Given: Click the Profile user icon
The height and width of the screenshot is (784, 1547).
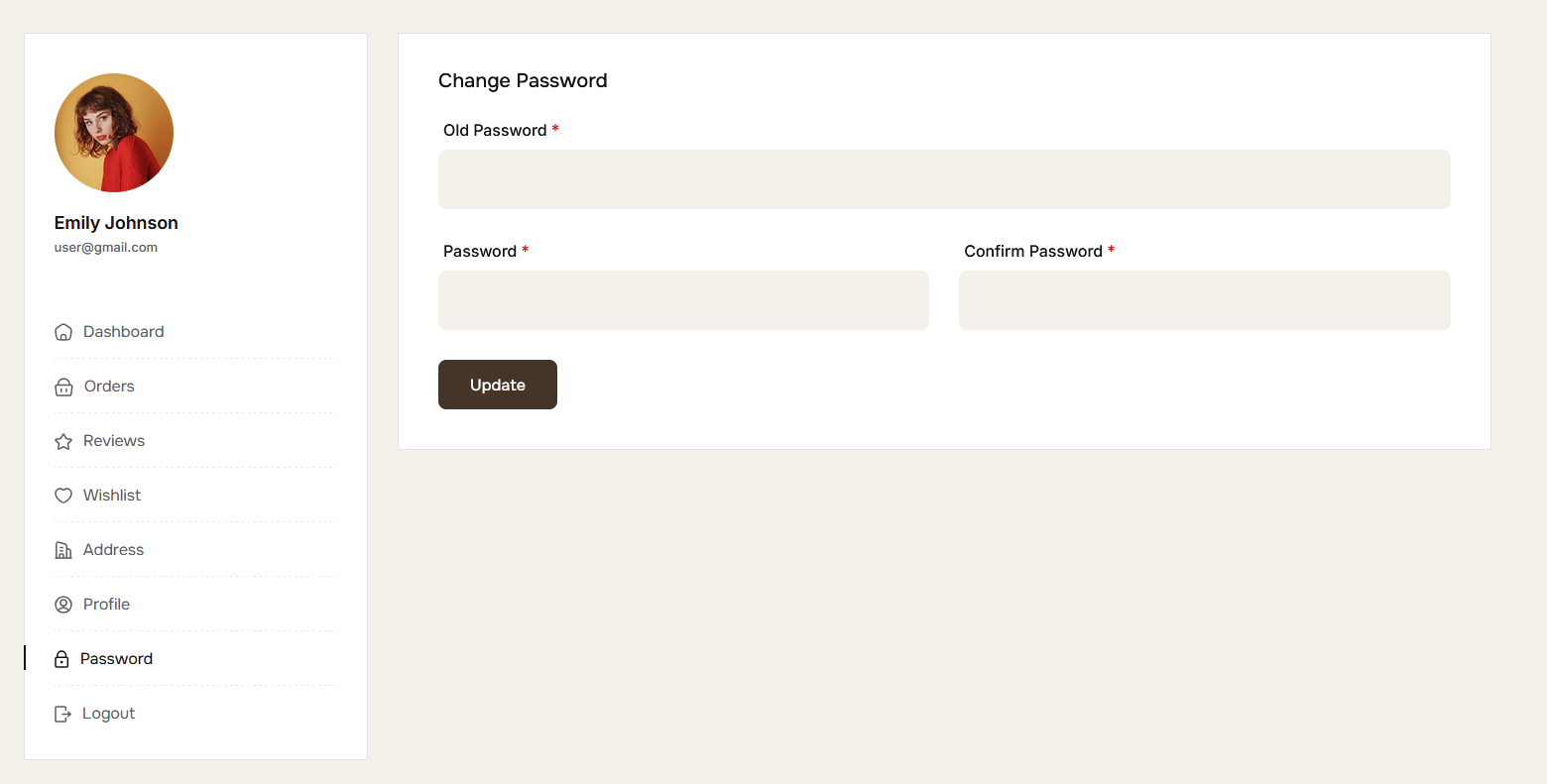Looking at the screenshot, I should [x=63, y=605].
